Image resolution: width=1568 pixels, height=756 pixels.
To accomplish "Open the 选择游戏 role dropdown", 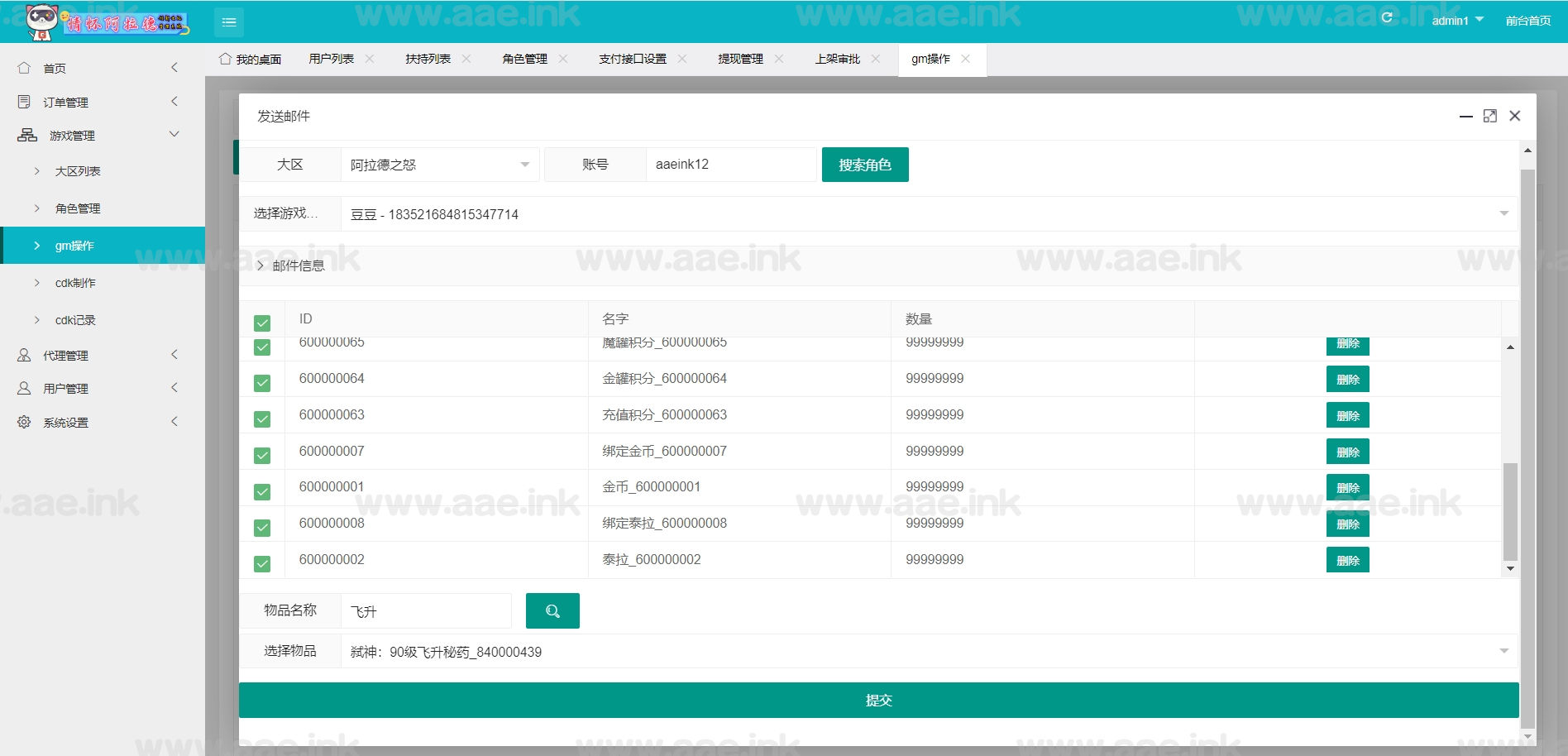I will [930, 213].
